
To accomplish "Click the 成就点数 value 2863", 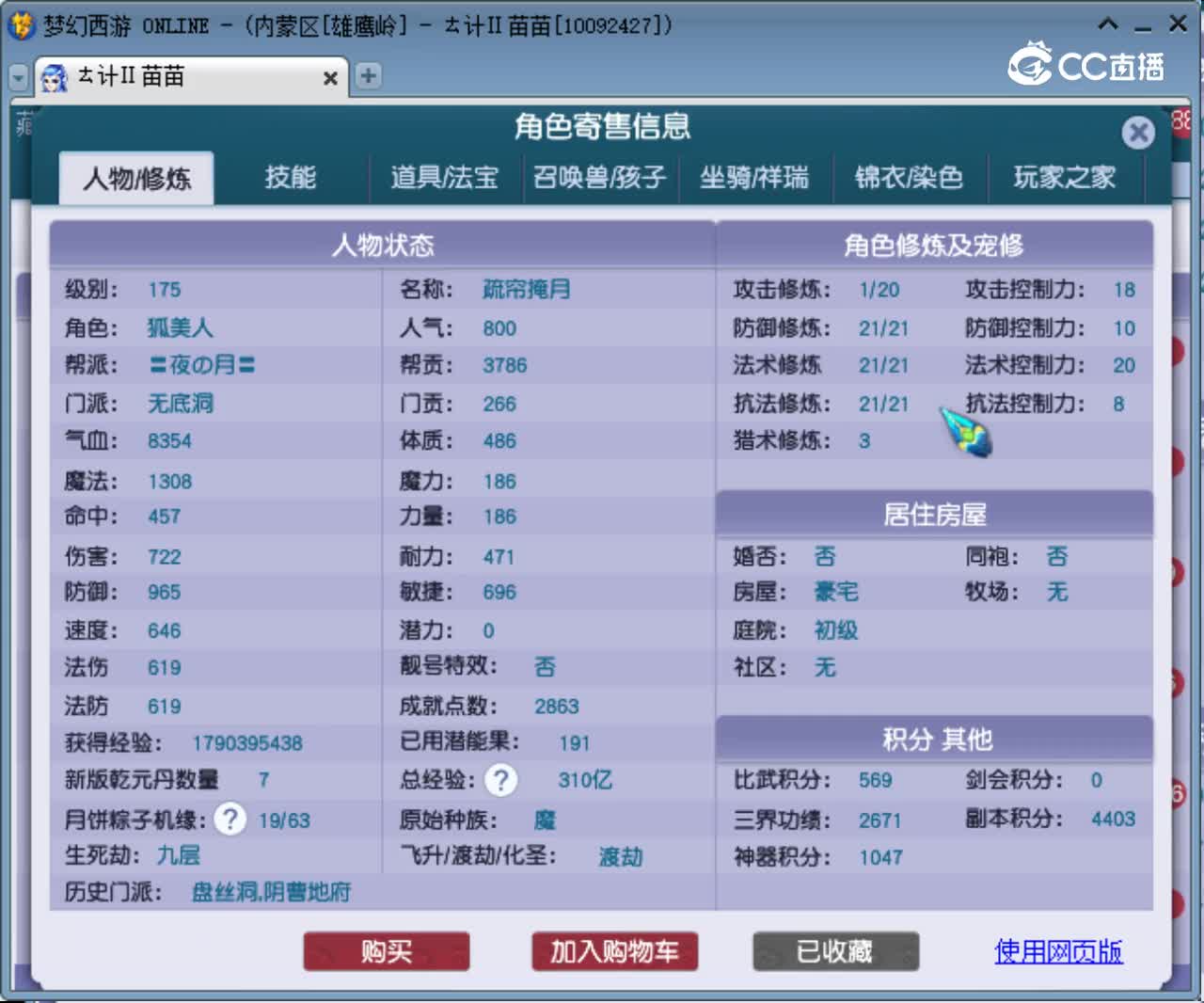I will point(557,707).
